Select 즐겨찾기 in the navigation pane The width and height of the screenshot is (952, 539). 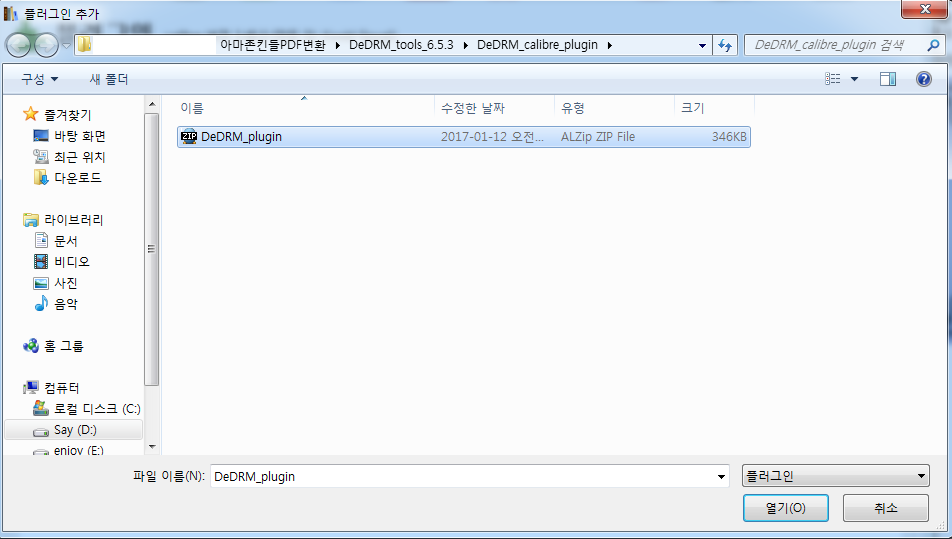67,115
